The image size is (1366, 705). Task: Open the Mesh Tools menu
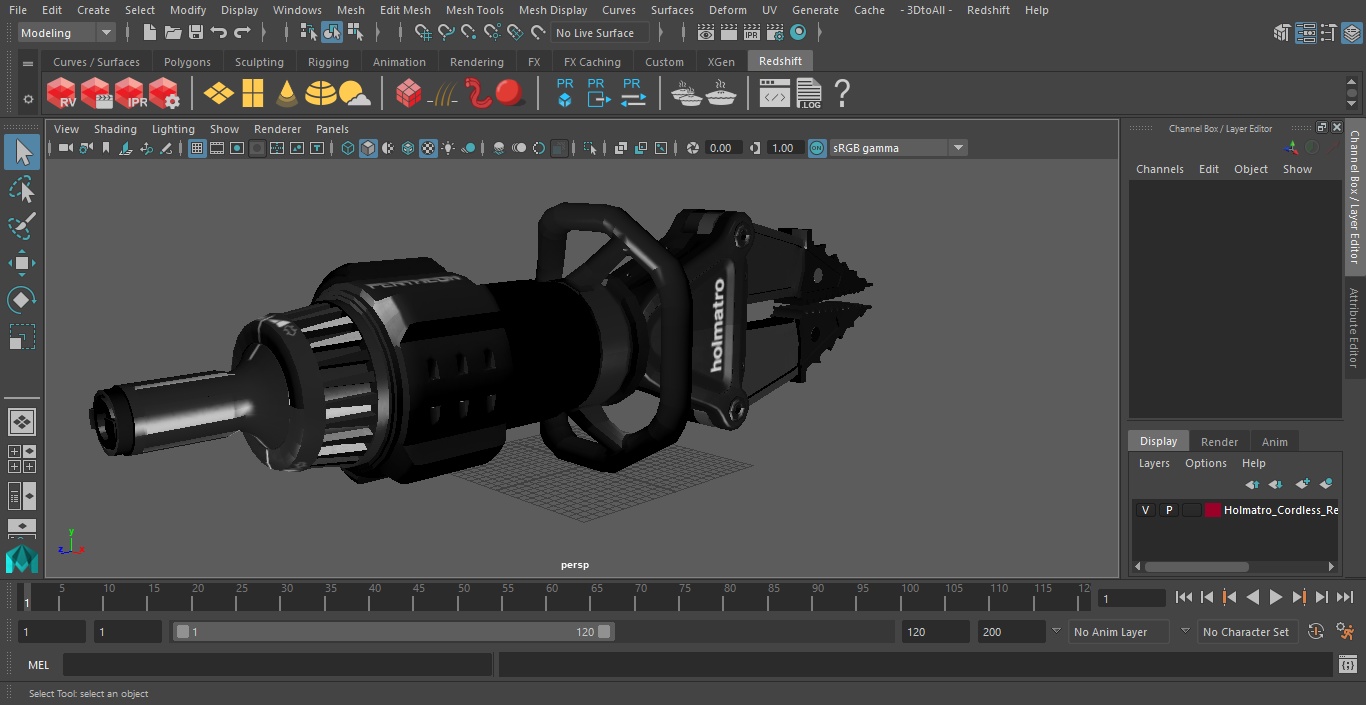[x=474, y=10]
